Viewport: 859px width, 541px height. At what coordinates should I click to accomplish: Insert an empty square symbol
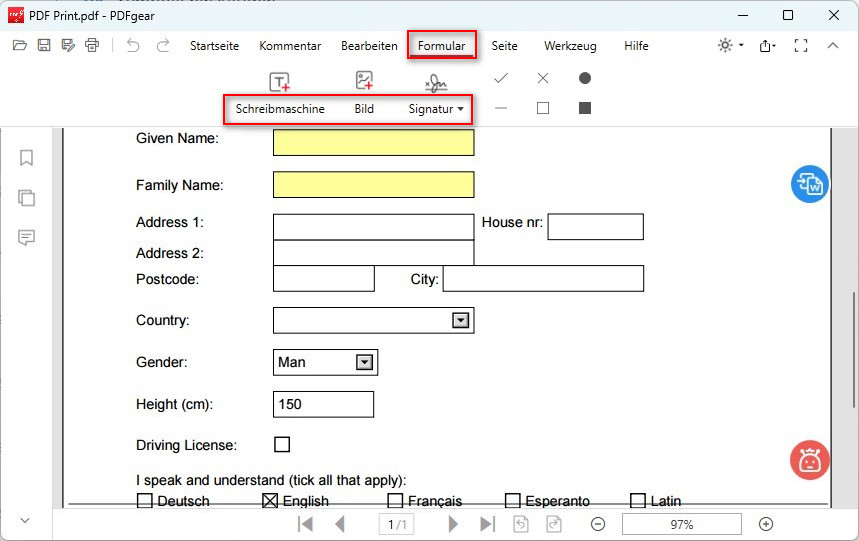coord(543,108)
